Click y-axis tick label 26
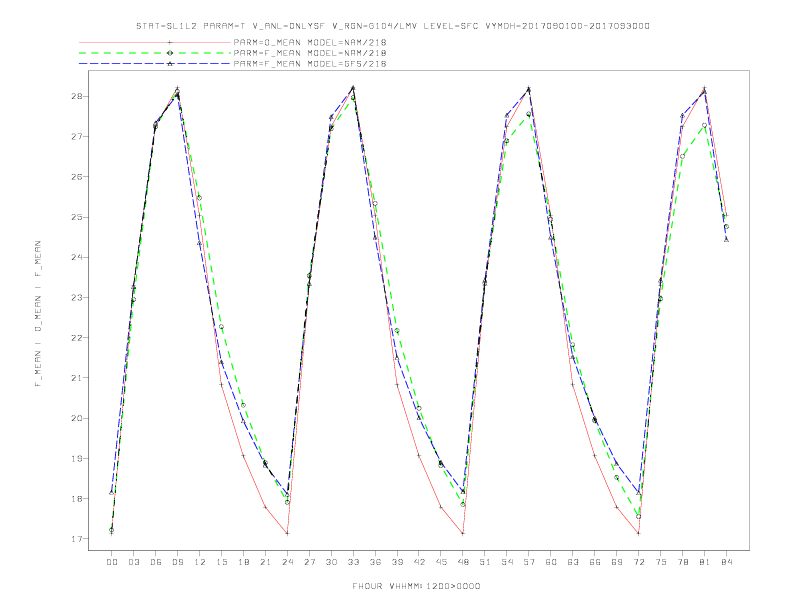 (x=76, y=177)
